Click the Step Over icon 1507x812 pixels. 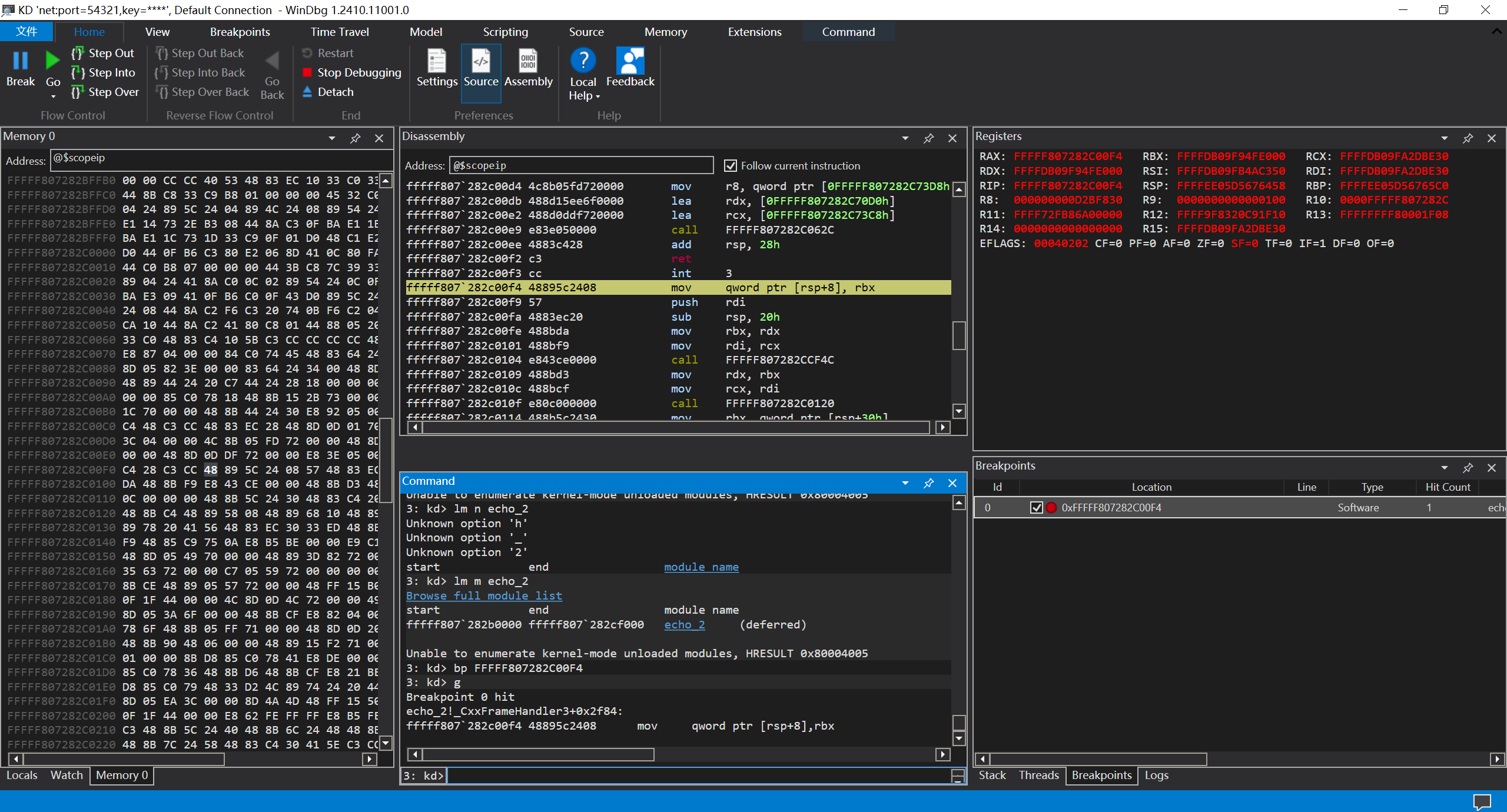pos(78,92)
